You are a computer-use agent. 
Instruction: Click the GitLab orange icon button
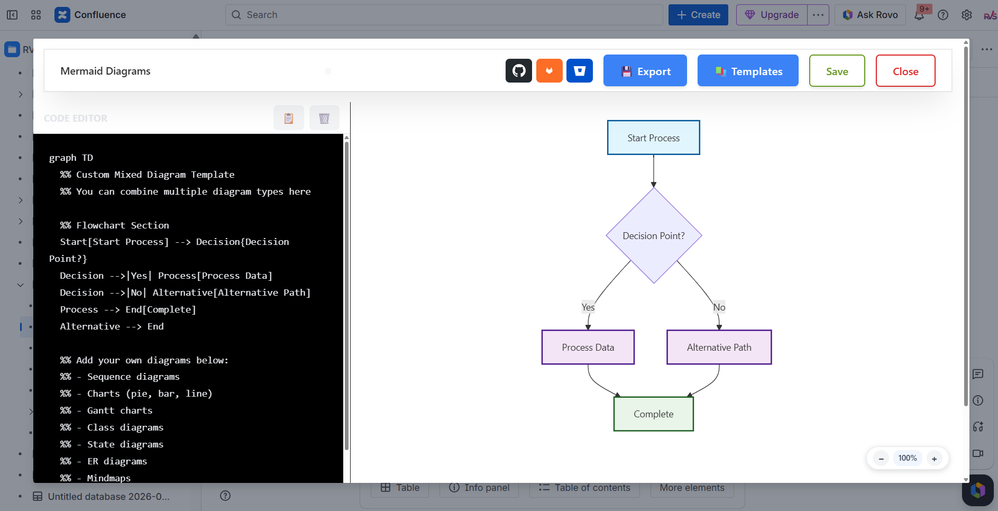tap(549, 71)
